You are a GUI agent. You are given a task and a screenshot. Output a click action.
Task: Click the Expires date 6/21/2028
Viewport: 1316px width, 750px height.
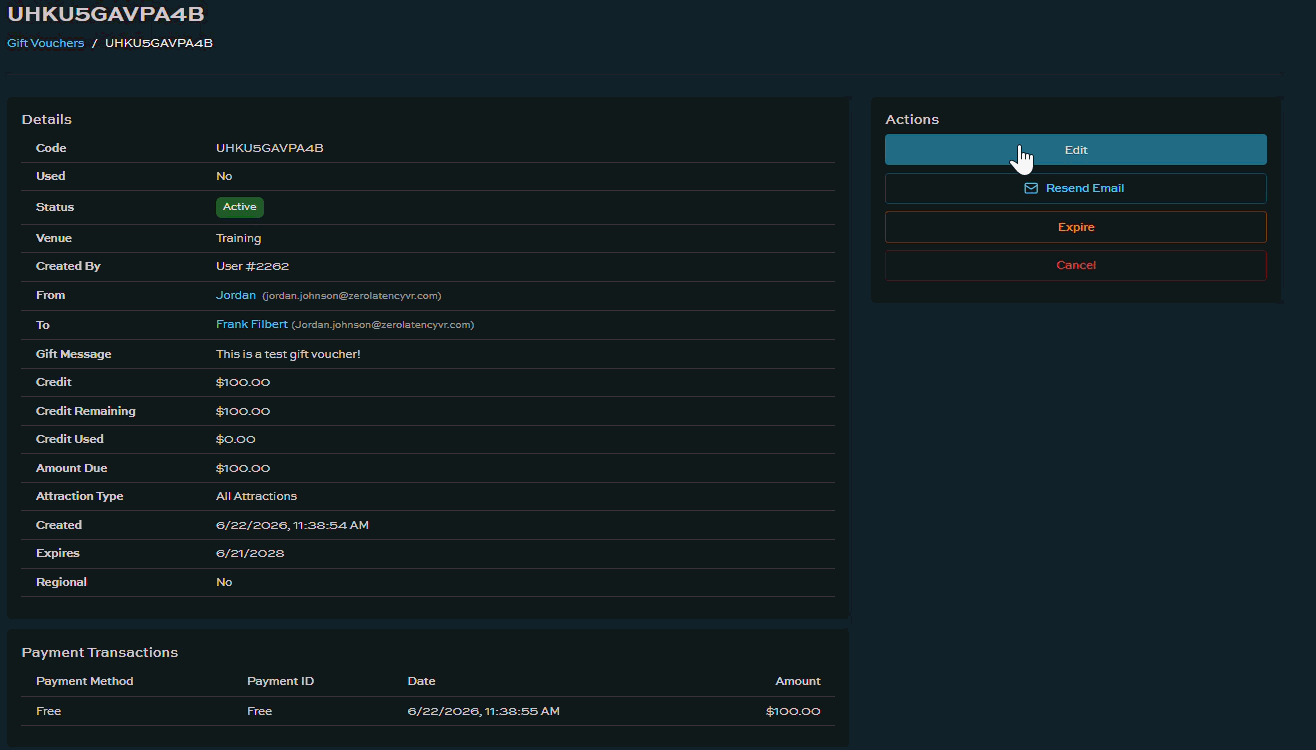coord(250,553)
